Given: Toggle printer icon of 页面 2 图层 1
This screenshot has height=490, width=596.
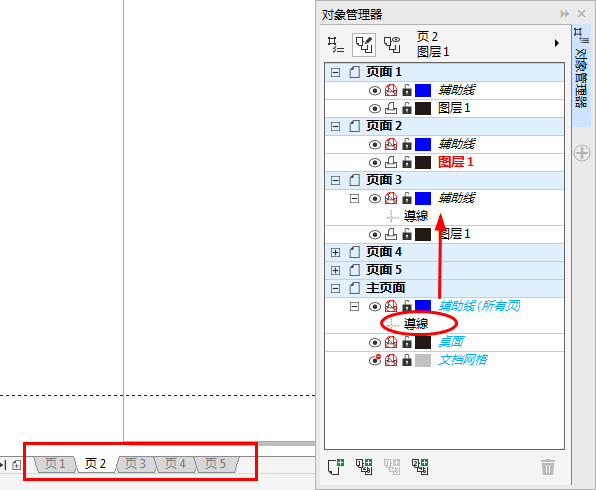Looking at the screenshot, I should pos(391,162).
